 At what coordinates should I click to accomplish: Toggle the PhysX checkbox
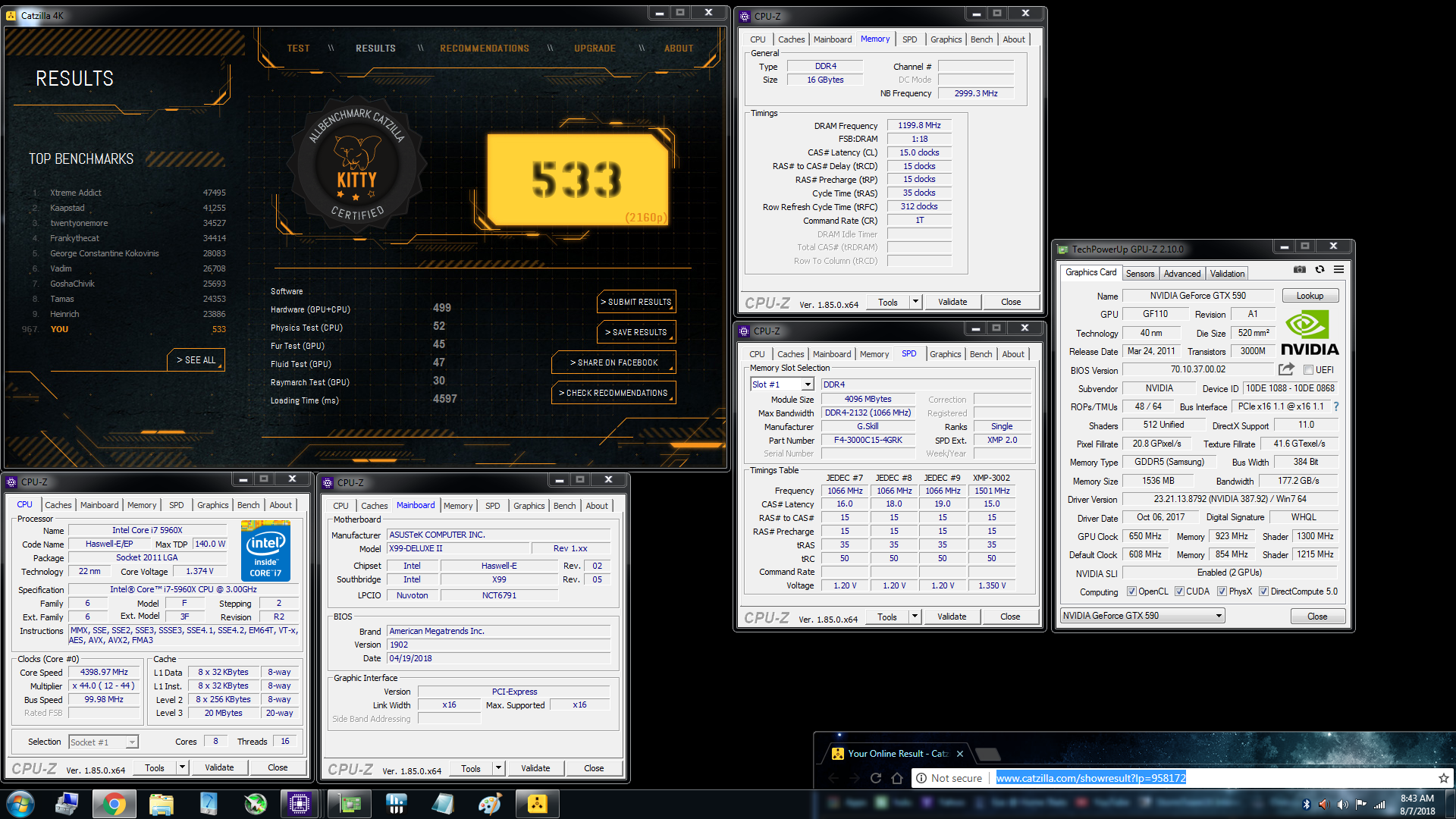point(1222,591)
